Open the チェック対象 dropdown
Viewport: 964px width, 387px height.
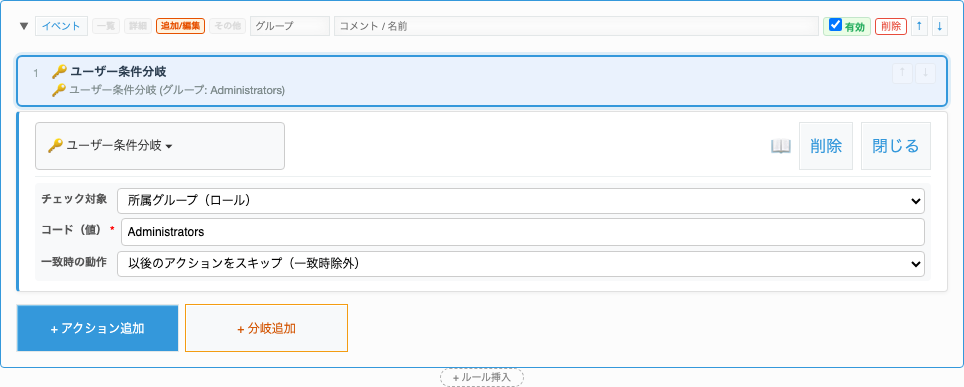coord(521,201)
